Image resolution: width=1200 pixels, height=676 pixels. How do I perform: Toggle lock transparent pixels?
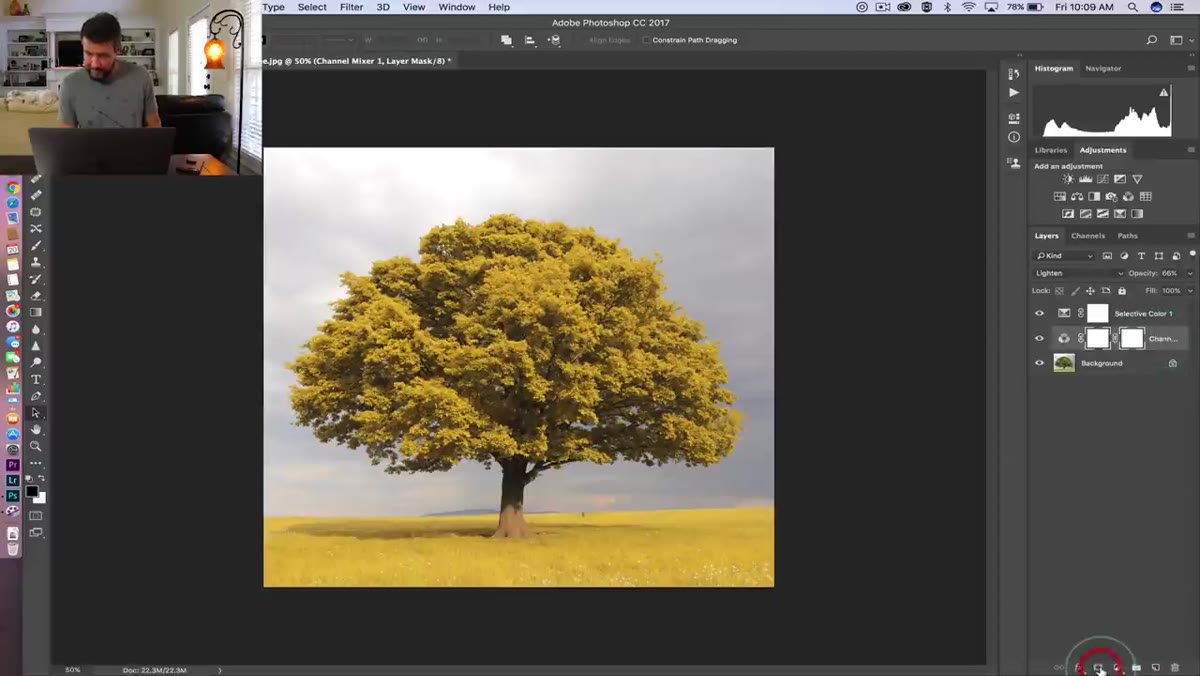(x=1060, y=291)
